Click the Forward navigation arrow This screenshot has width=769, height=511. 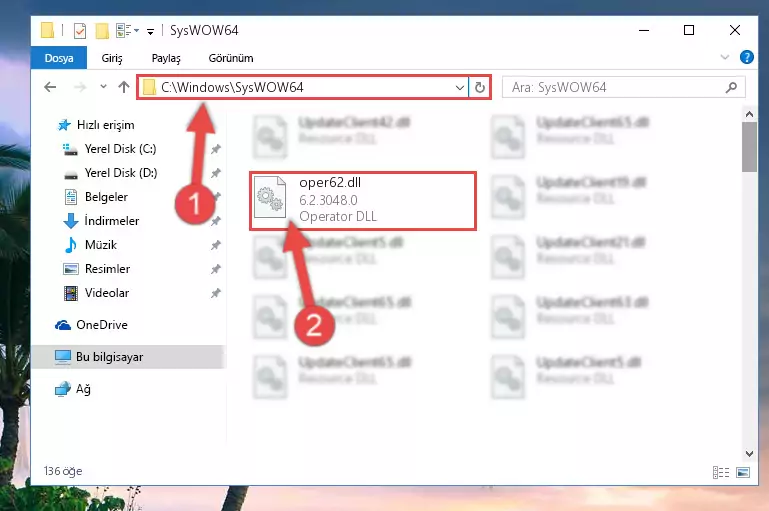(79, 87)
